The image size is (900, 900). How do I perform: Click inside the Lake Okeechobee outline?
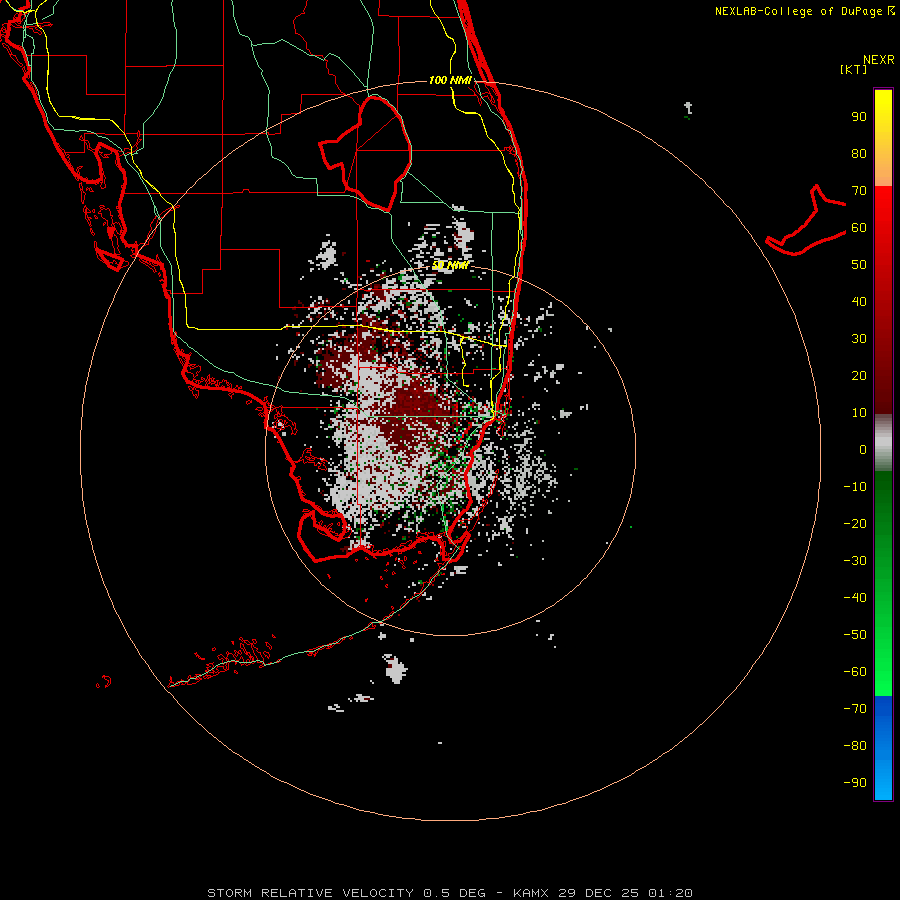click(x=376, y=152)
